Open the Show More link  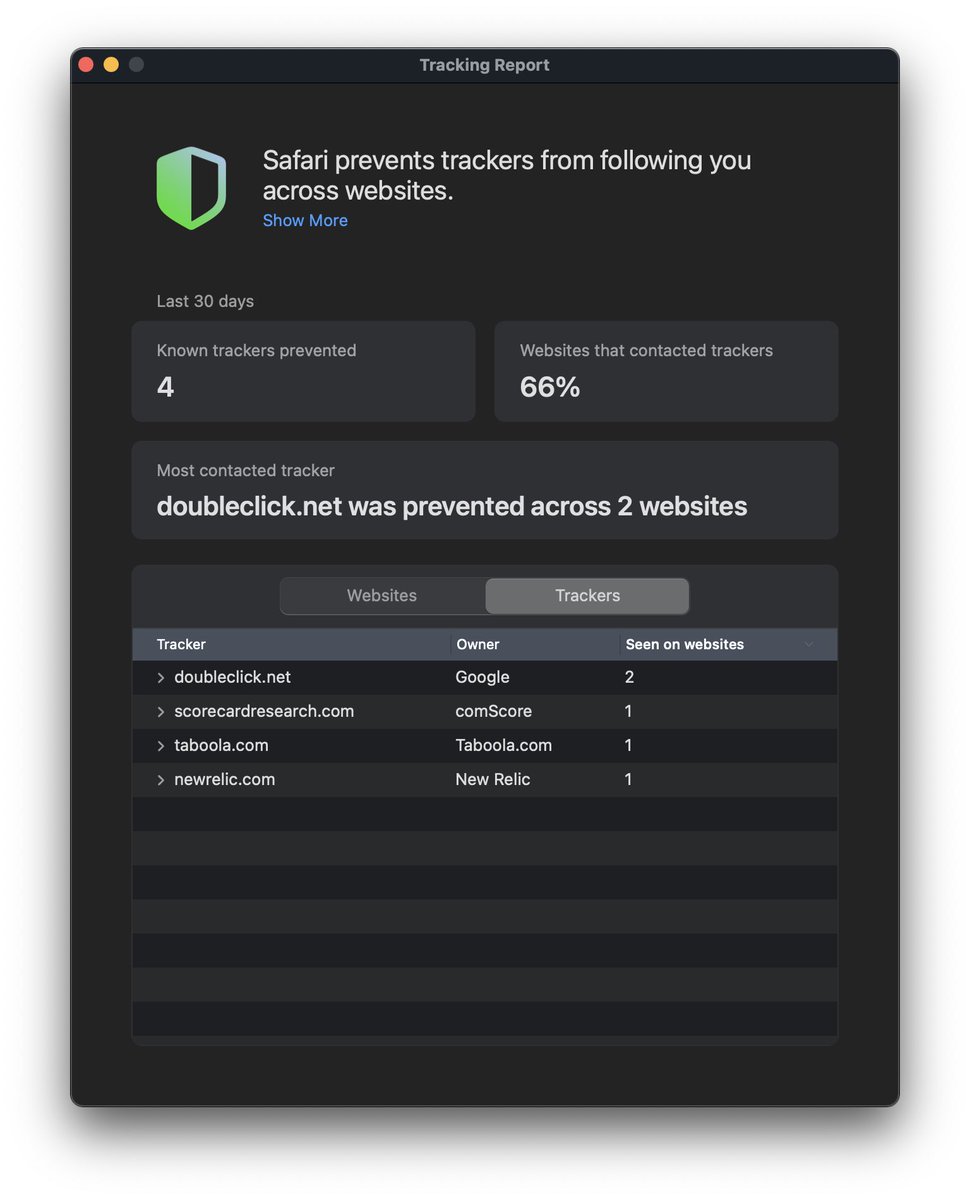(305, 221)
